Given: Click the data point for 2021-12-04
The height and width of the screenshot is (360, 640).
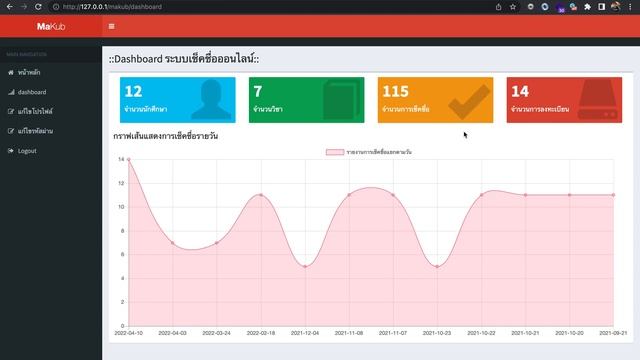Looking at the screenshot, I should pos(305,267).
